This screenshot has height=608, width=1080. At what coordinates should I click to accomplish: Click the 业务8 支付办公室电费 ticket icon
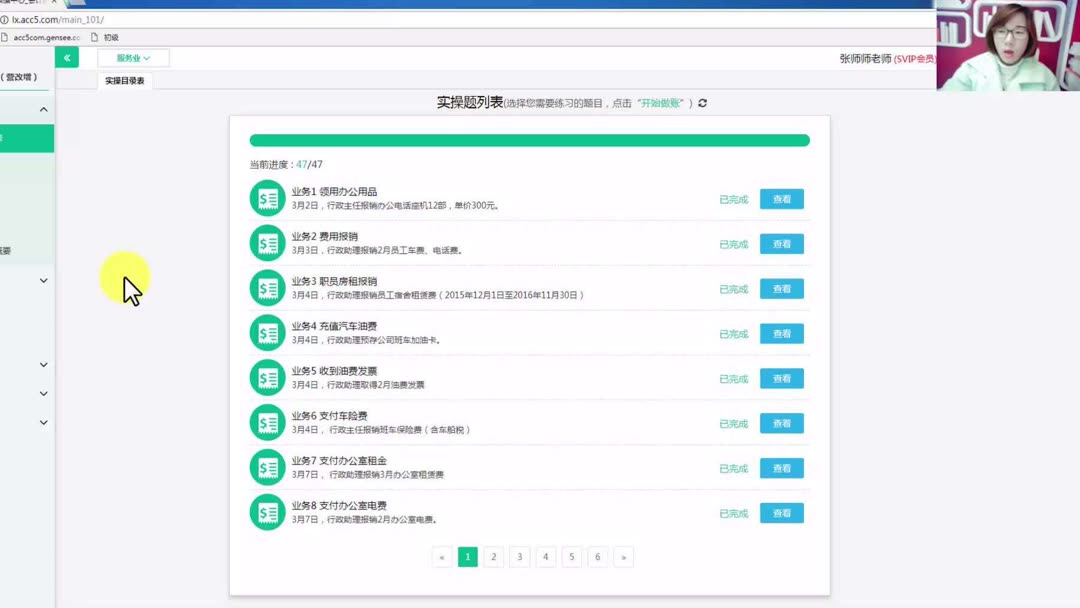[267, 512]
